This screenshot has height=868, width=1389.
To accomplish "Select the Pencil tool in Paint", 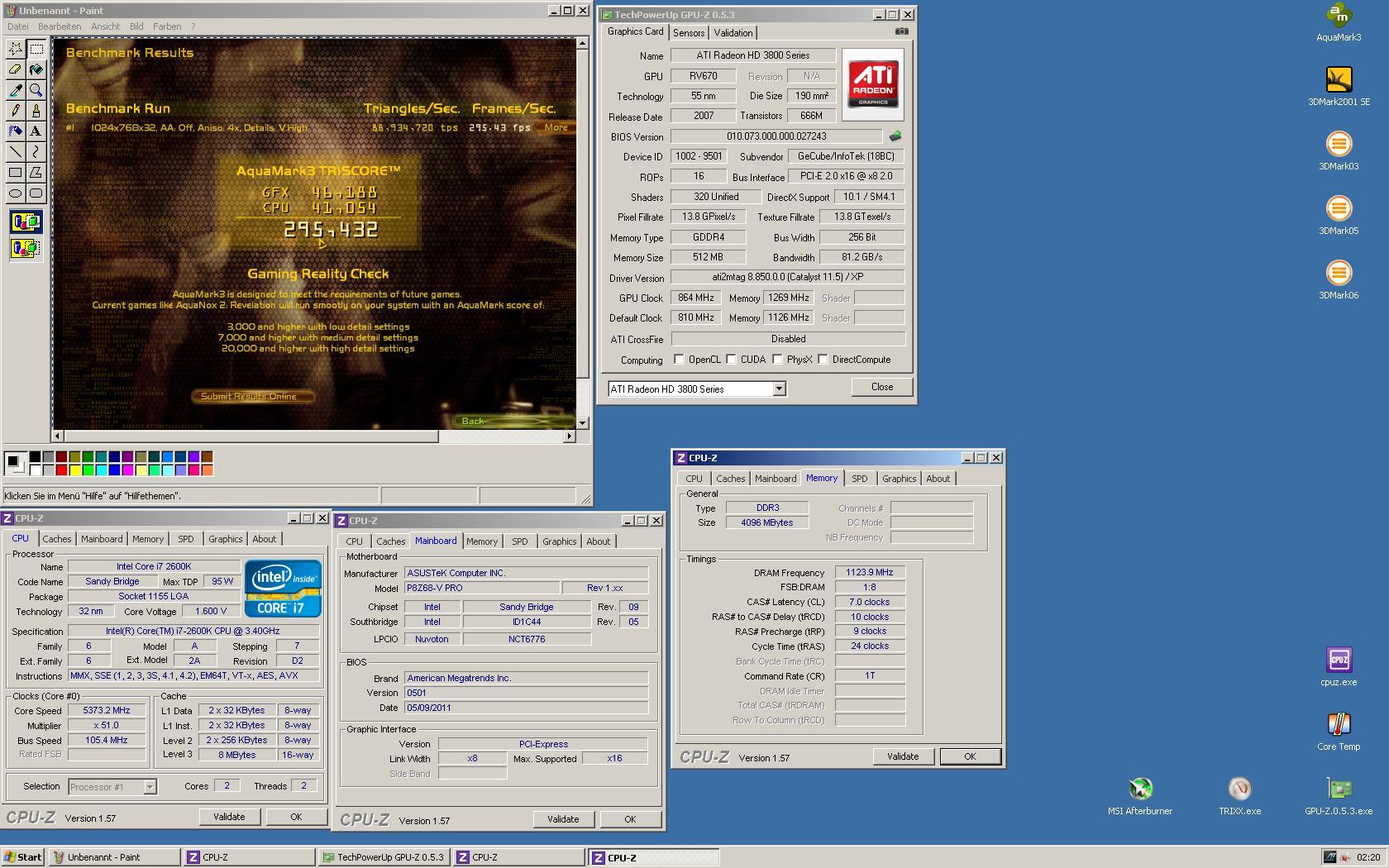I will (x=15, y=111).
